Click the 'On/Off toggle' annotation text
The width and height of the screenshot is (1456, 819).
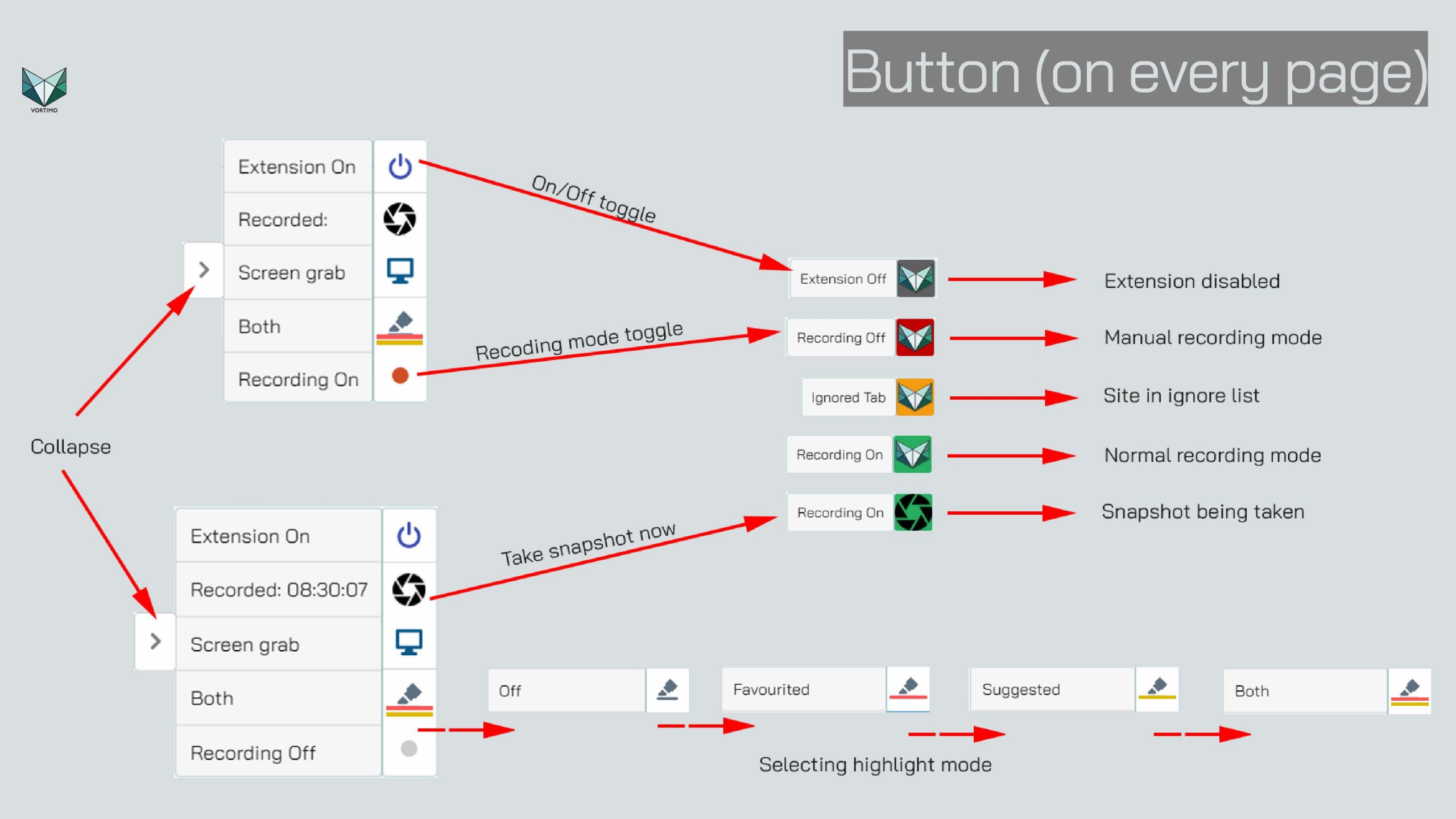tap(593, 199)
